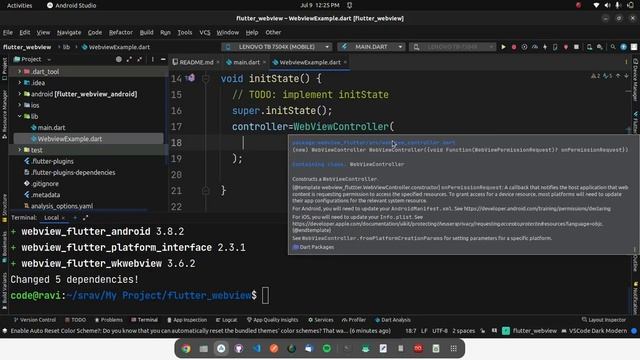This screenshot has width=640, height=360.
Task: Open the Refactor menu
Action: pyautogui.click(x=120, y=32)
